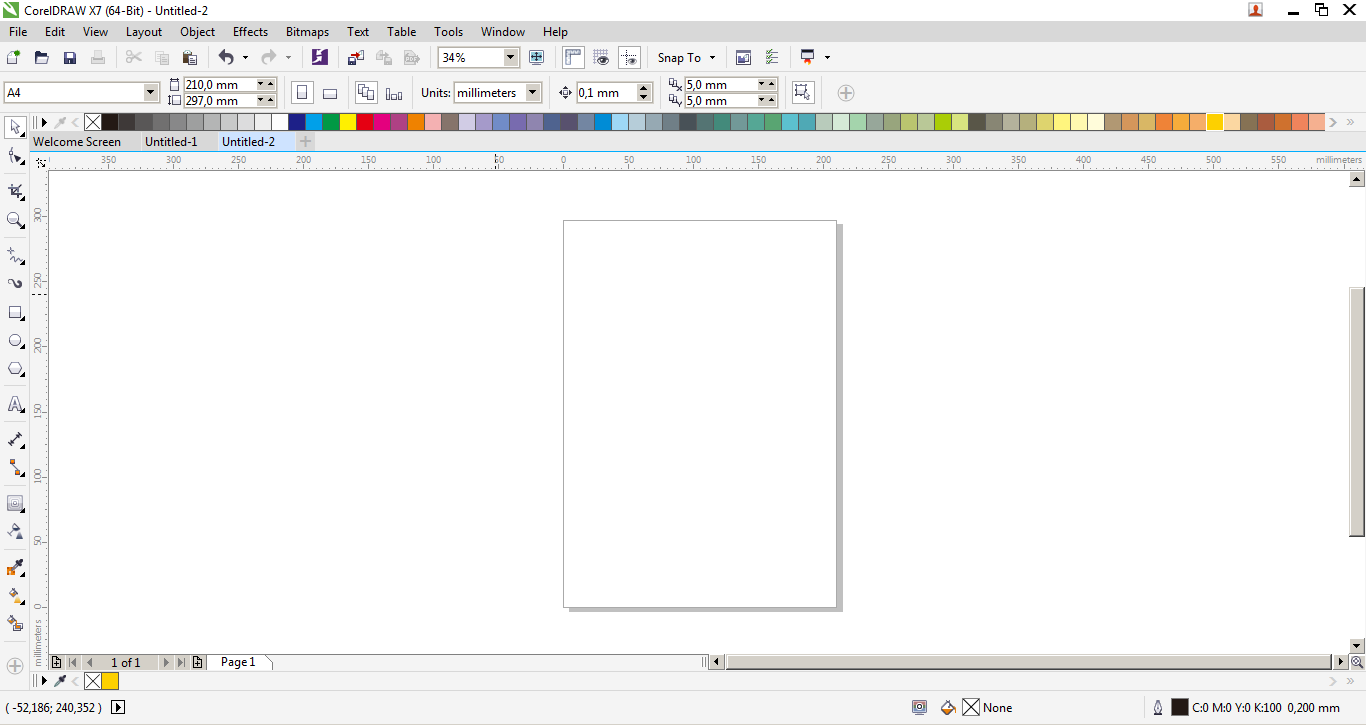Activate the Zoom tool

tap(15, 220)
